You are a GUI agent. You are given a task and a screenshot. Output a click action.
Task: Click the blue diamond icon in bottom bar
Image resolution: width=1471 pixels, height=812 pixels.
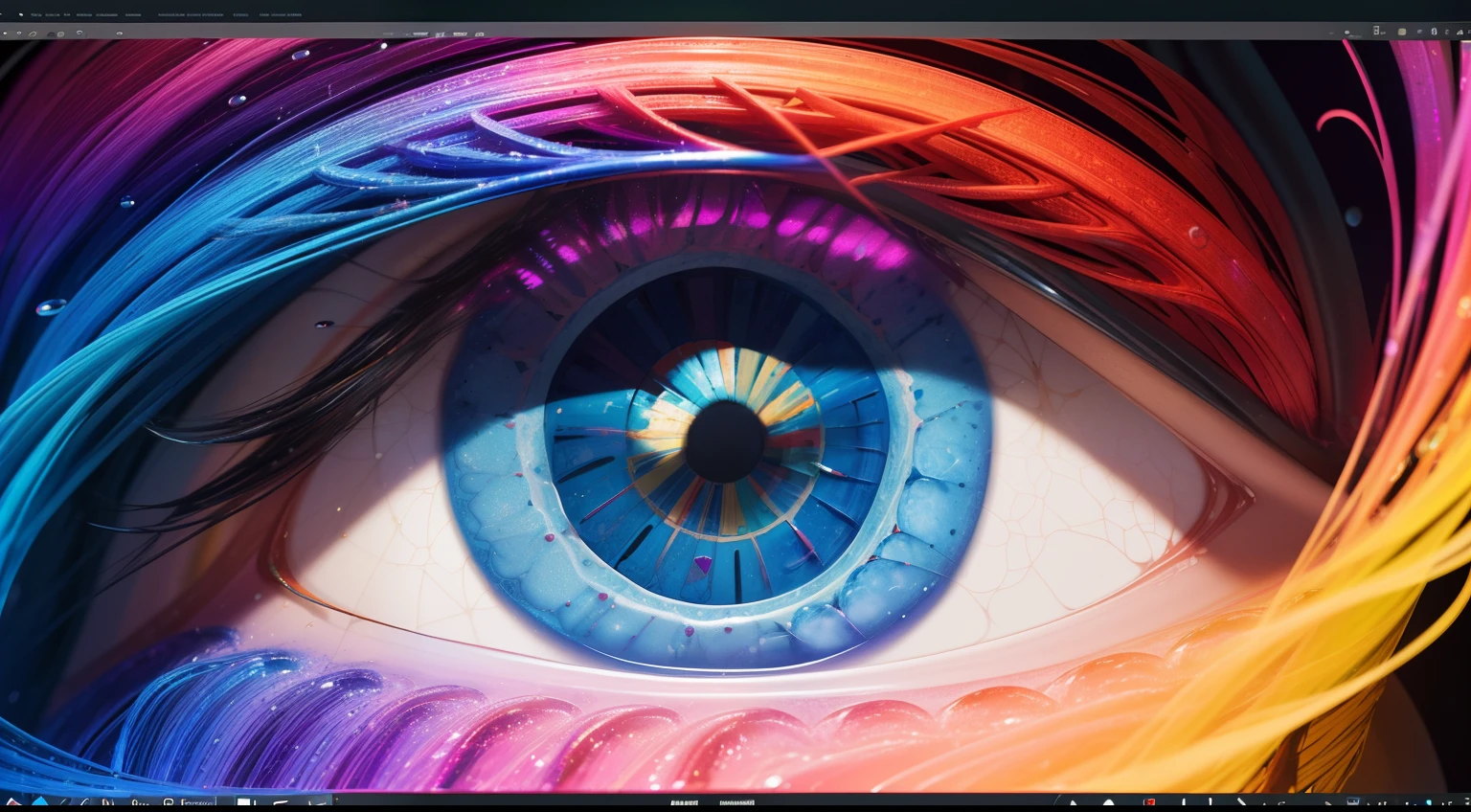click(39, 801)
